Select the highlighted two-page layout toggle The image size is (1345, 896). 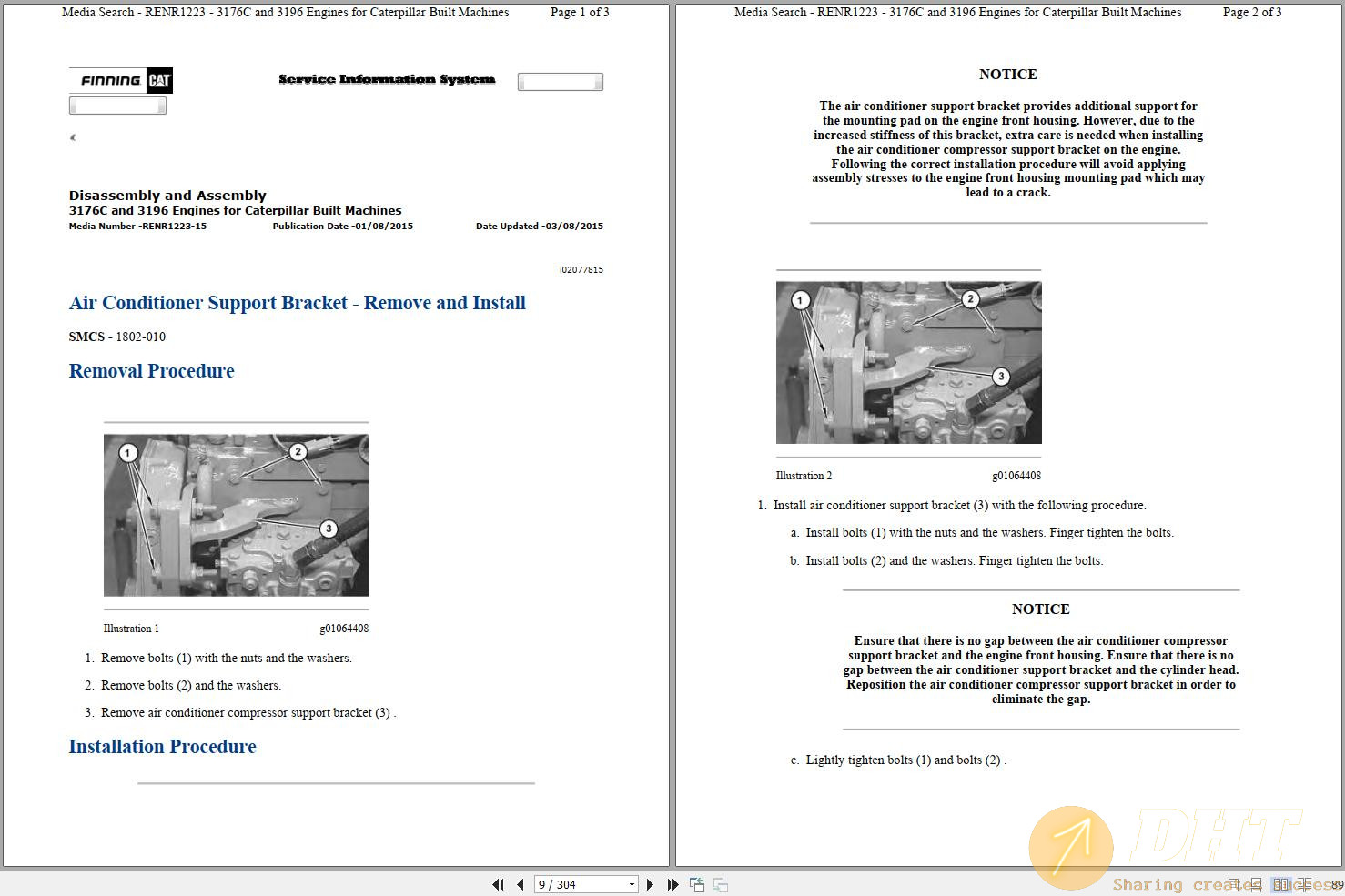point(1281,884)
